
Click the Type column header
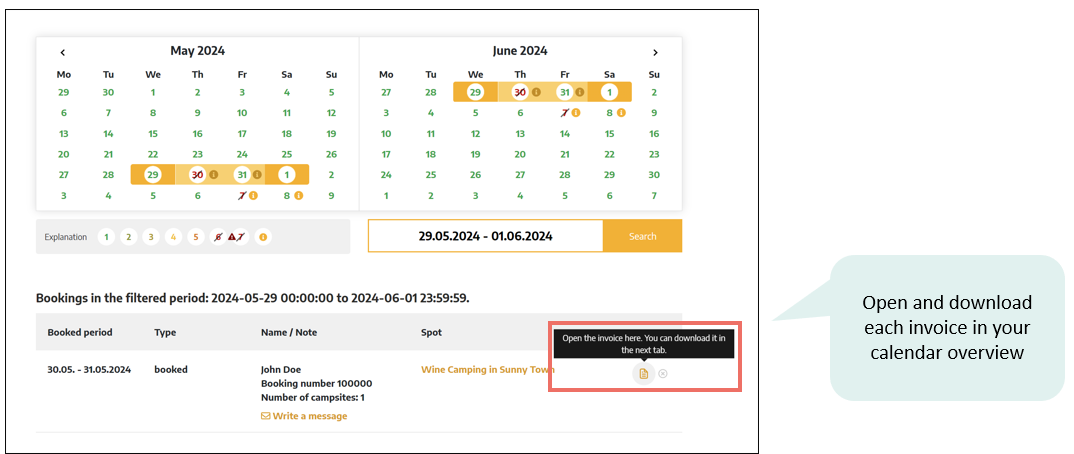(x=165, y=332)
